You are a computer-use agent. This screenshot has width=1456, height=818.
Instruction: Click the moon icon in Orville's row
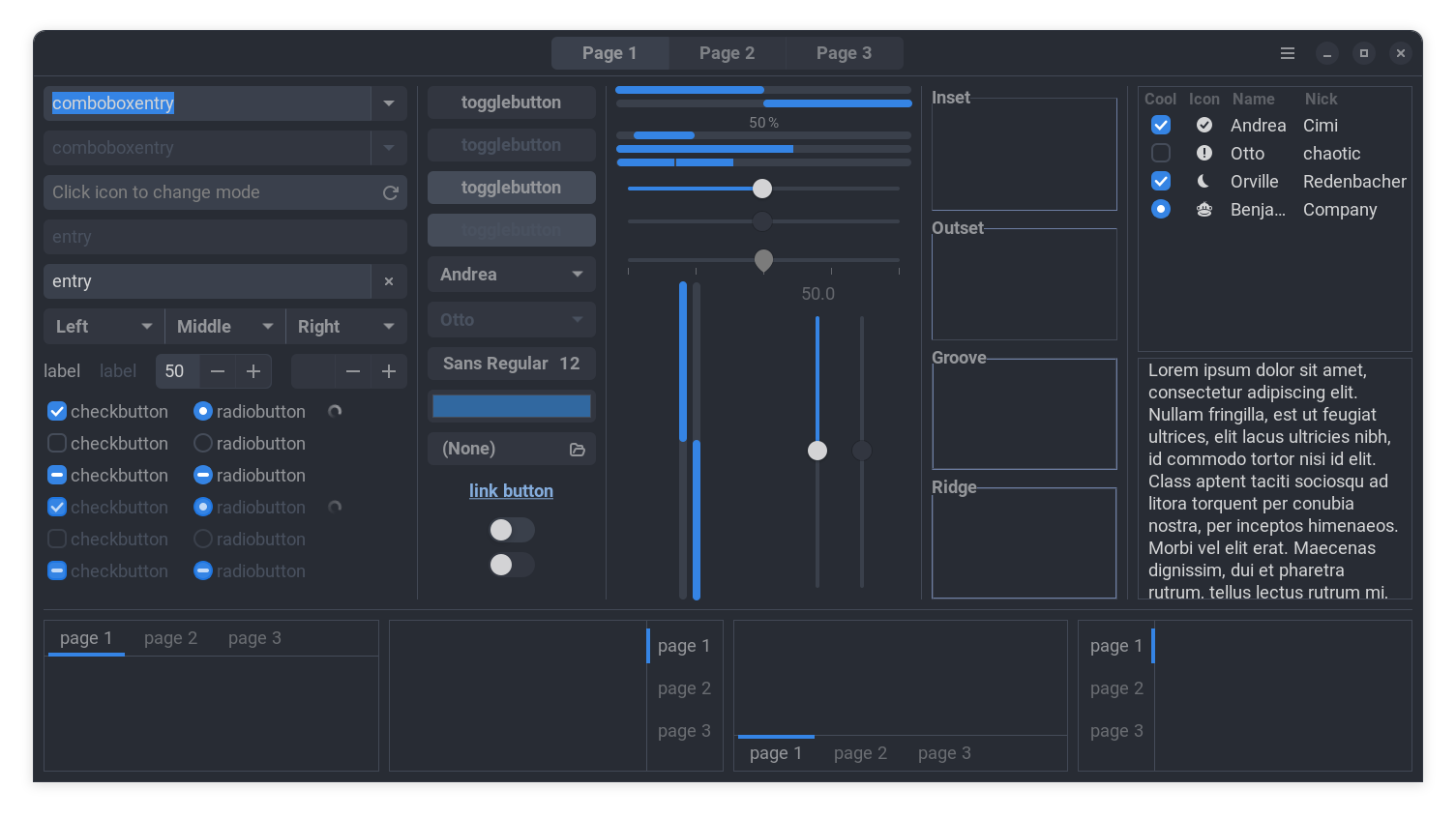coord(1204,181)
